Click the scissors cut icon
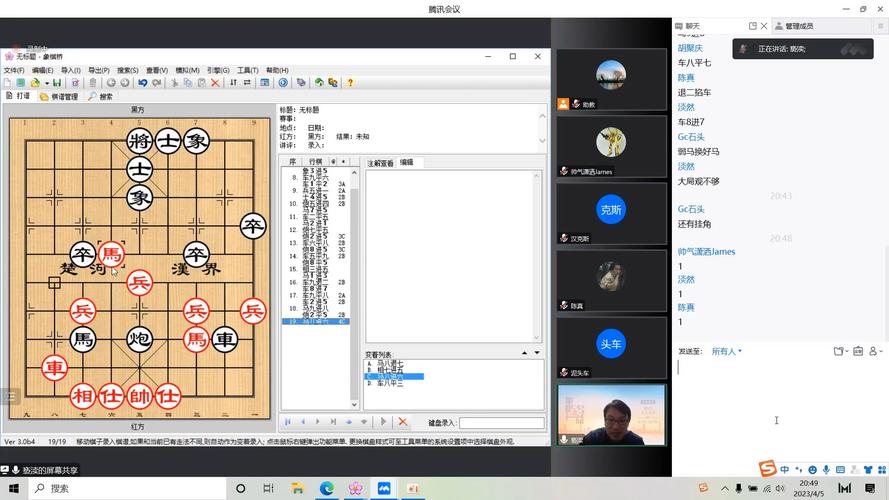Image resolution: width=889 pixels, height=500 pixels. click(x=174, y=83)
